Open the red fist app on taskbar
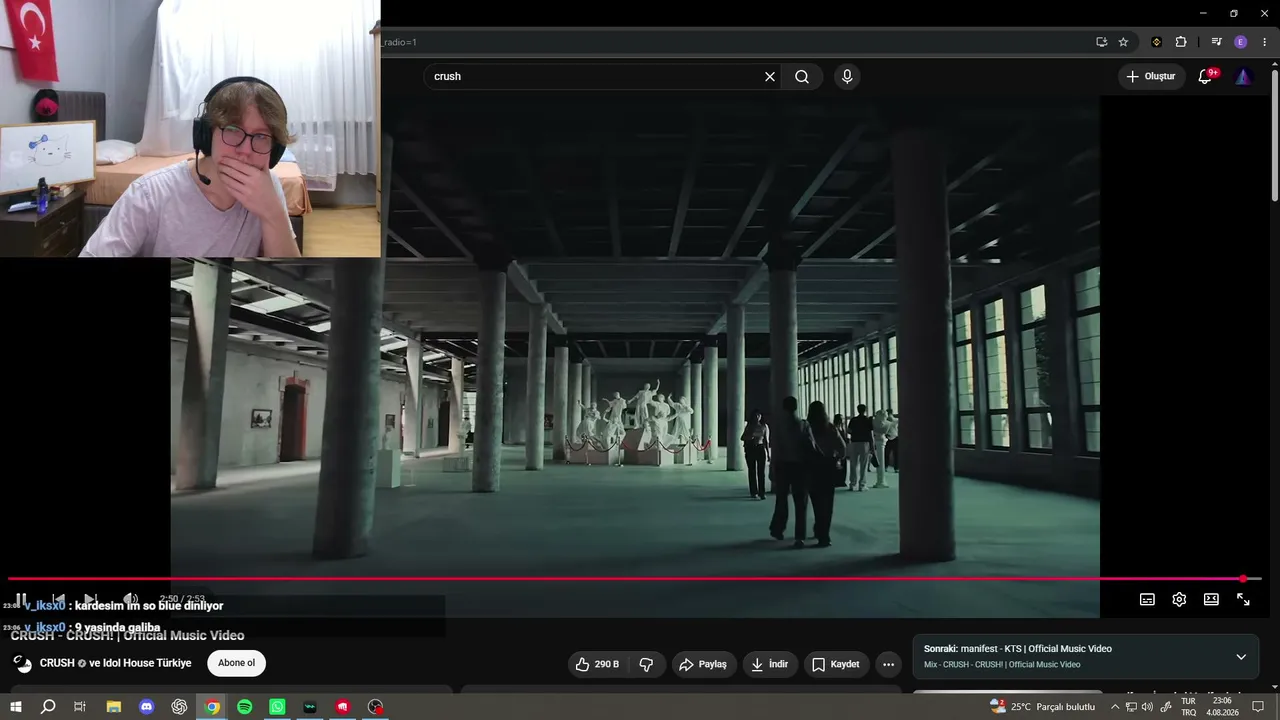Image resolution: width=1280 pixels, height=720 pixels. pos(343,707)
